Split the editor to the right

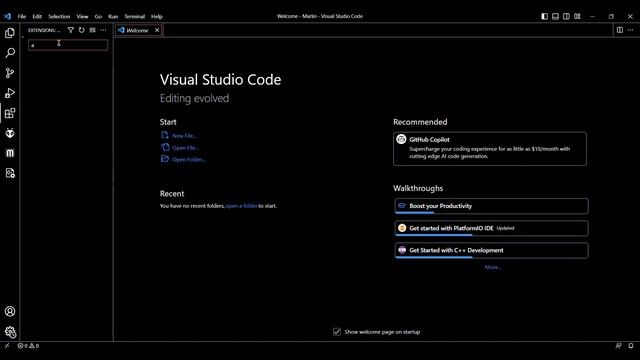tap(620, 30)
